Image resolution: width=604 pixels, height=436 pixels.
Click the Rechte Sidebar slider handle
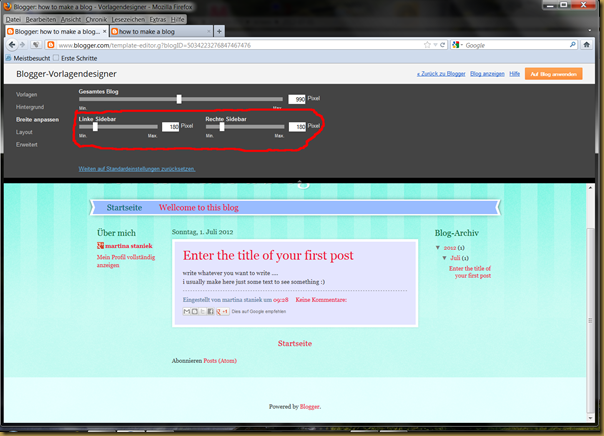click(x=221, y=126)
